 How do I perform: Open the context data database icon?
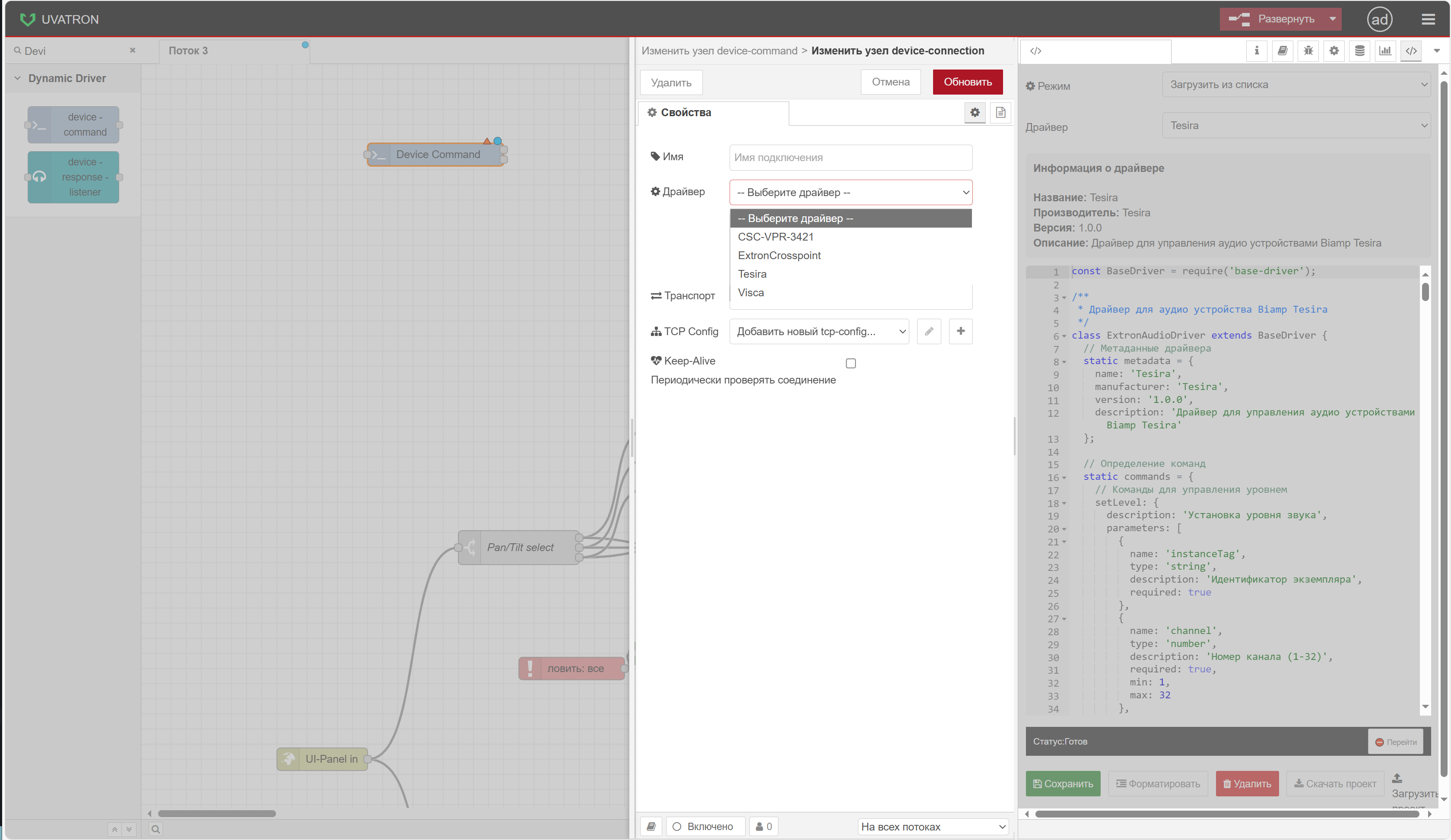pyautogui.click(x=1359, y=51)
